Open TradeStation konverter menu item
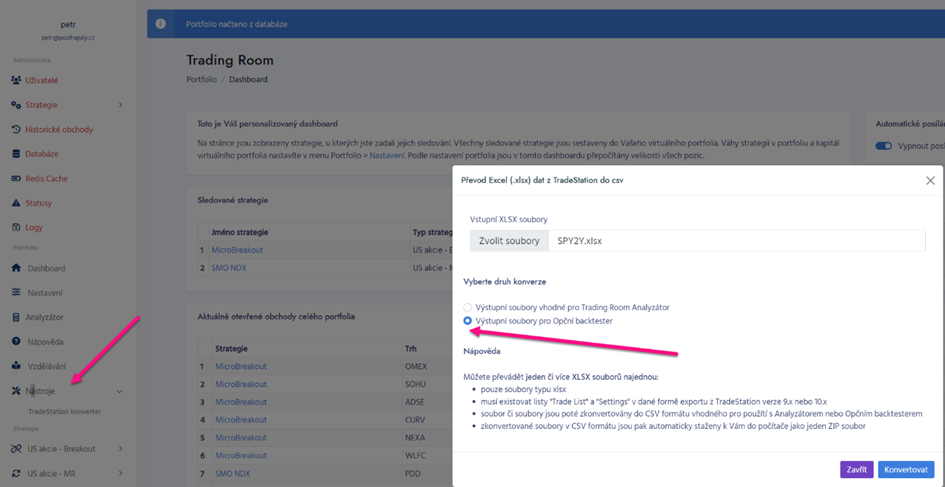This screenshot has width=945, height=487. 64,411
